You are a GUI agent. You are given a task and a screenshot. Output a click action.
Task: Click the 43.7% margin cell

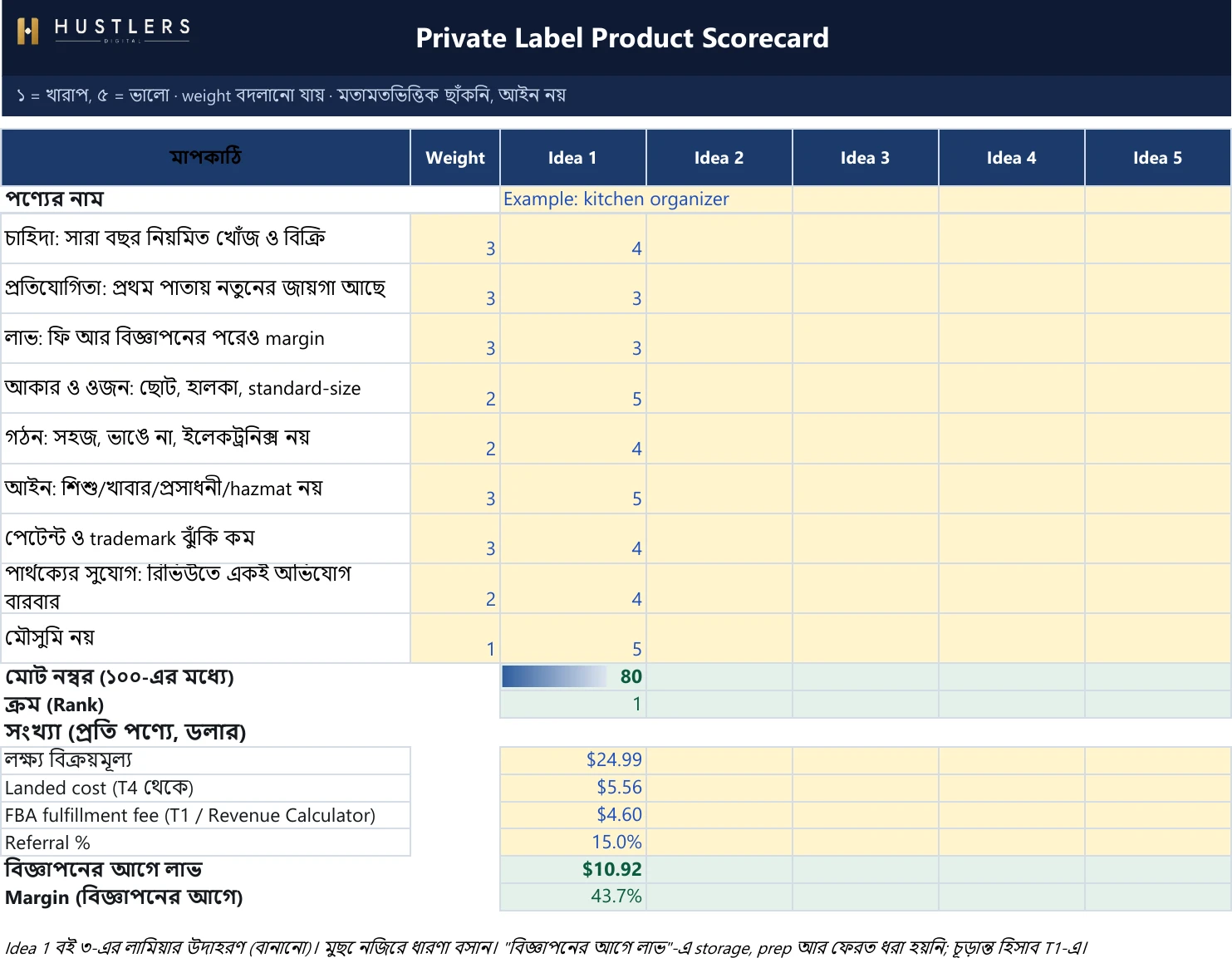pyautogui.click(x=573, y=896)
